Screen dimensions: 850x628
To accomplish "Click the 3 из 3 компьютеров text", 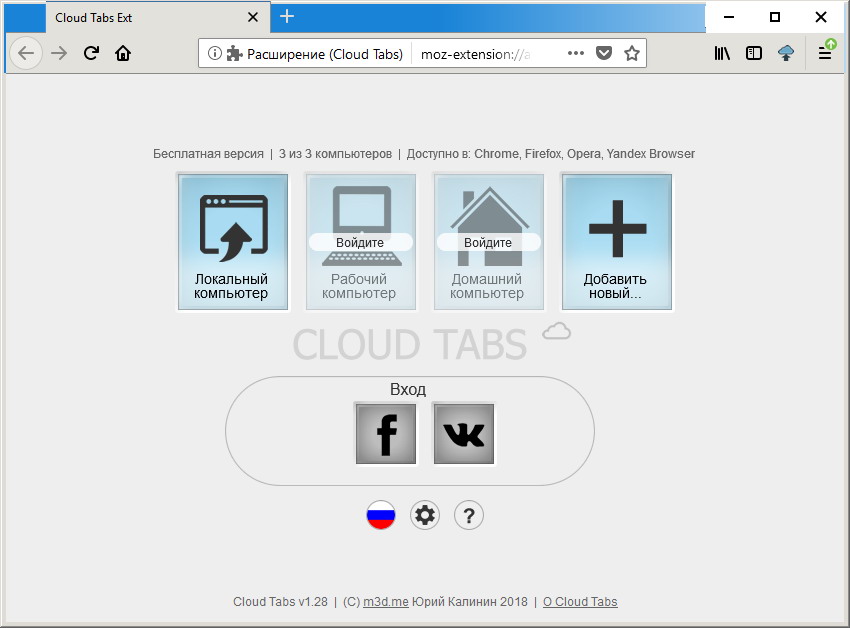I will pyautogui.click(x=335, y=154).
